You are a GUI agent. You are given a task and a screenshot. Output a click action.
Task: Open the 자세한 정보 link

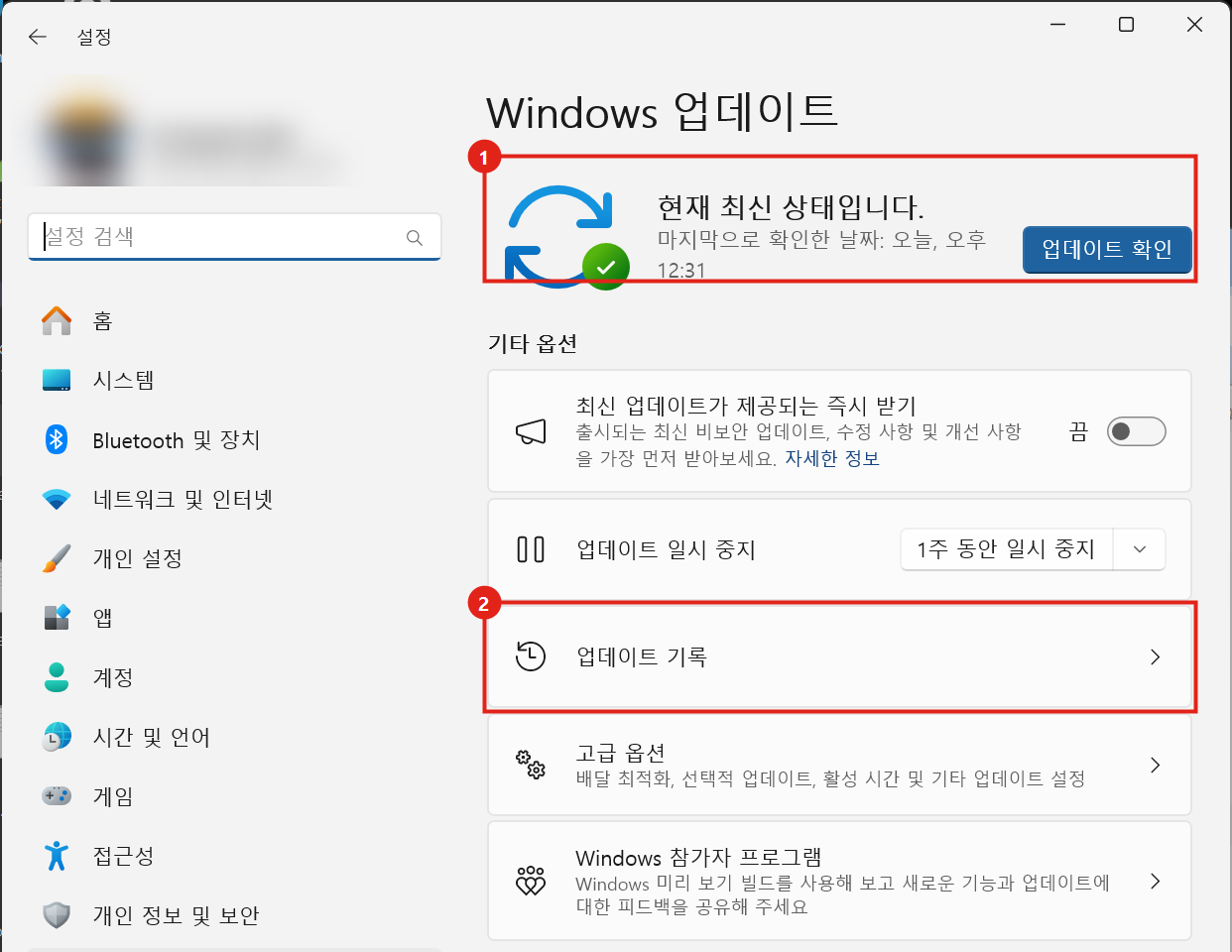[x=832, y=458]
